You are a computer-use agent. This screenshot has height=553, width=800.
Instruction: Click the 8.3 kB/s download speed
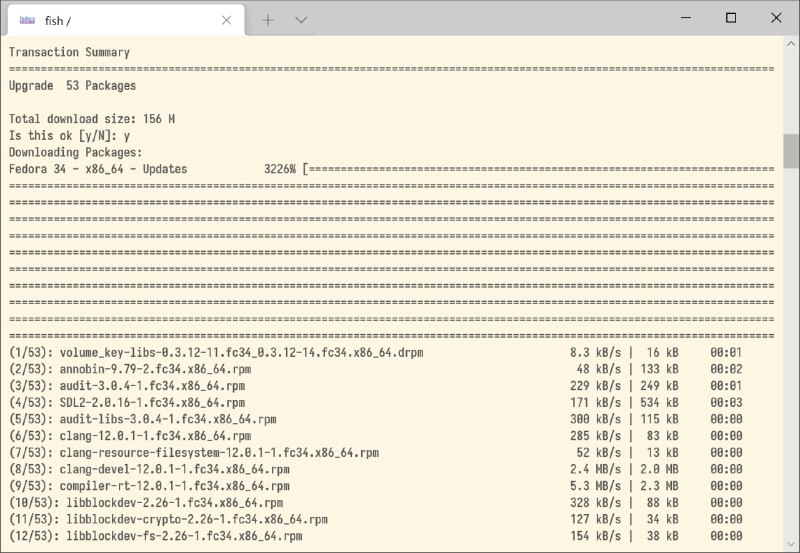click(595, 353)
